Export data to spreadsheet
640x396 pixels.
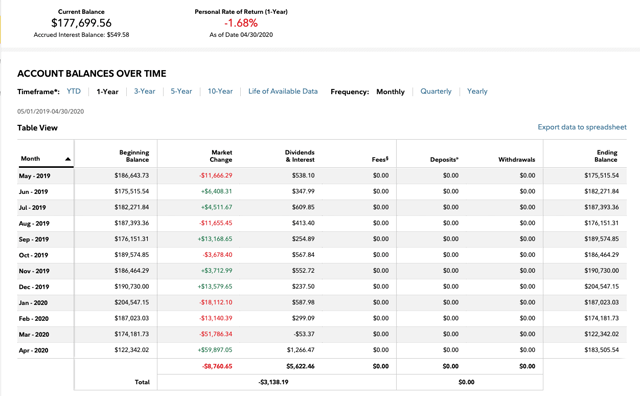coord(582,127)
